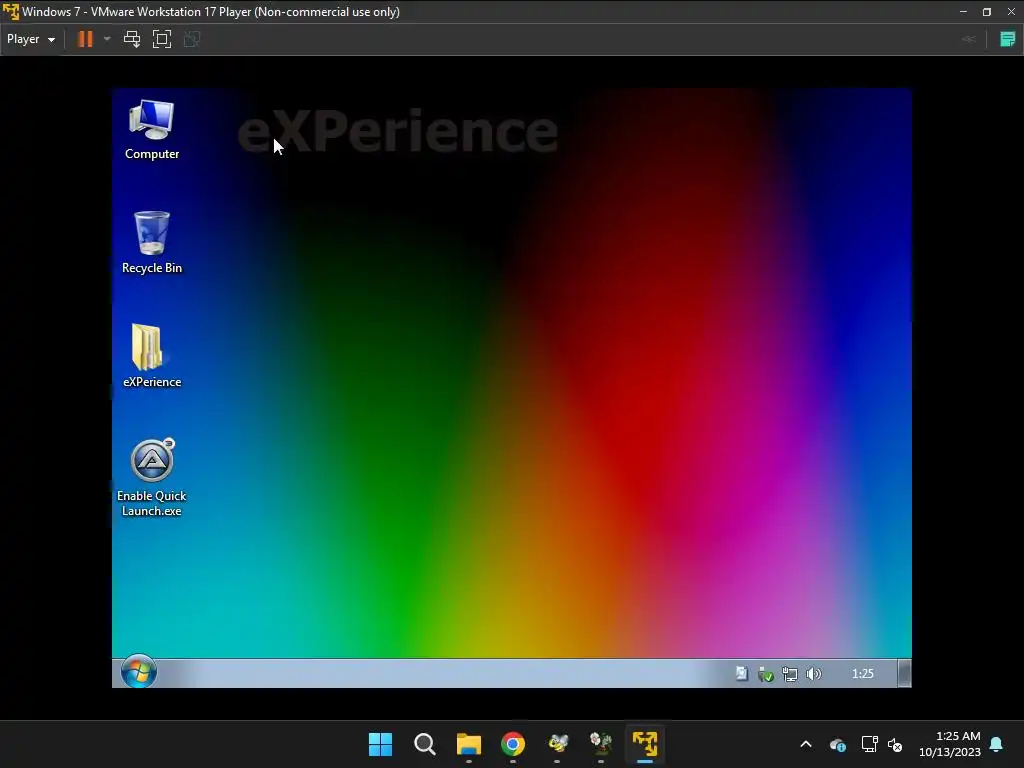The image size is (1024, 768).
Task: Open Search on host taskbar
Action: pos(424,744)
